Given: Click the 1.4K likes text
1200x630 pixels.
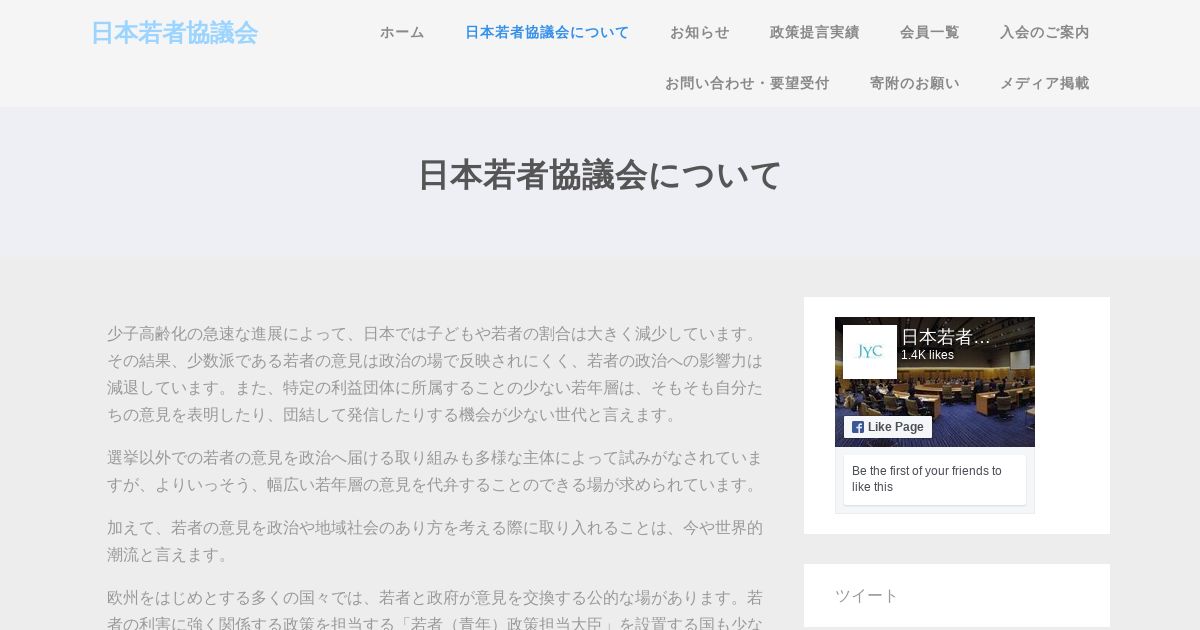Looking at the screenshot, I should [x=927, y=355].
